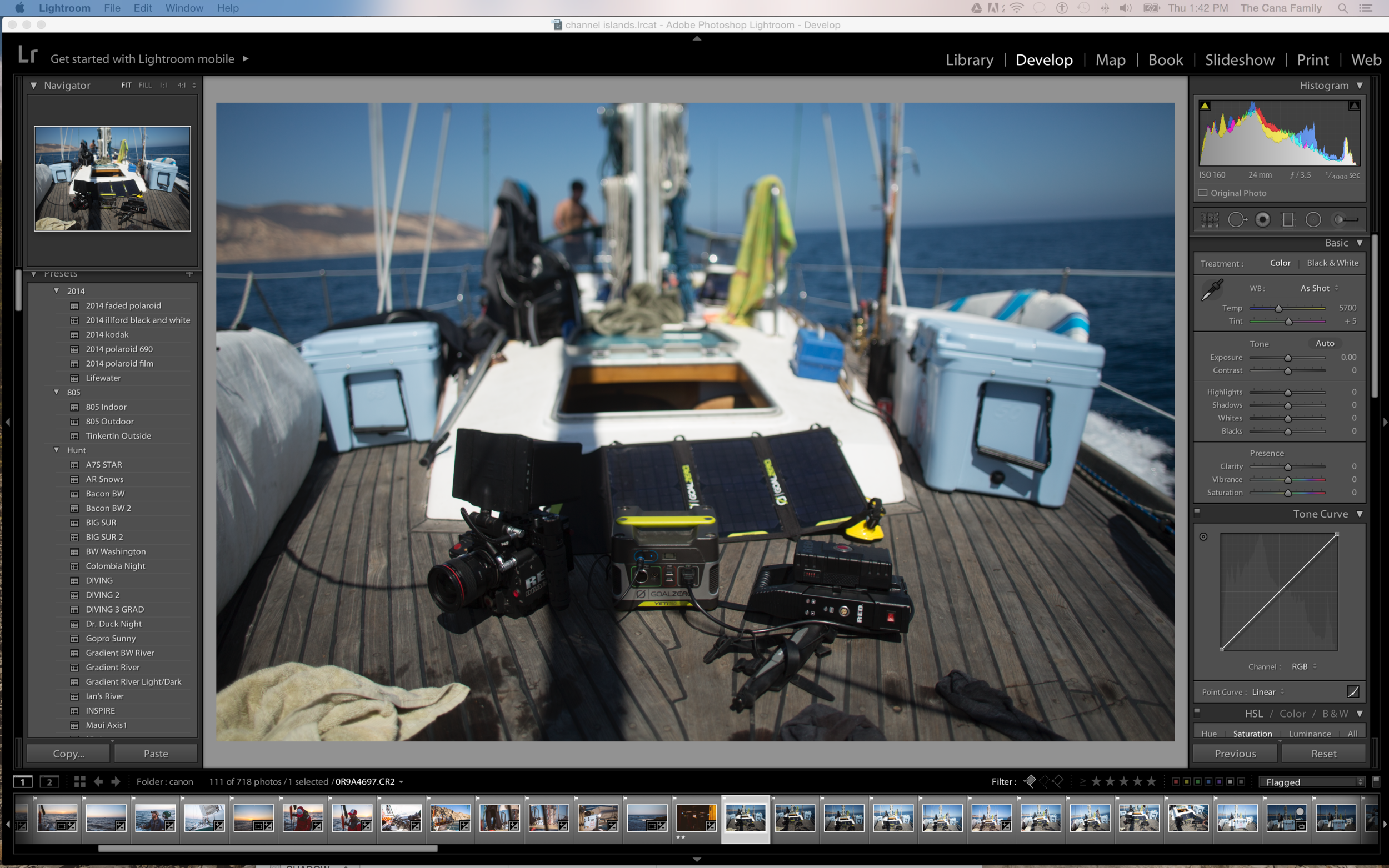Open filename 0R9A4697.CR2 source dropdown
The width and height of the screenshot is (1389, 868).
369,781
